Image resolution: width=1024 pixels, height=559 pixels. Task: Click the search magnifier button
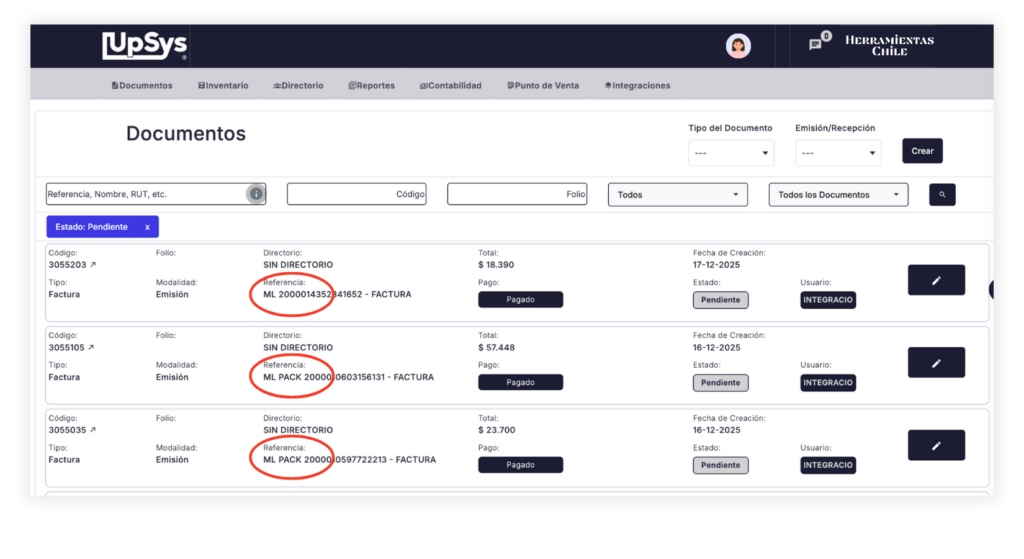click(941, 195)
